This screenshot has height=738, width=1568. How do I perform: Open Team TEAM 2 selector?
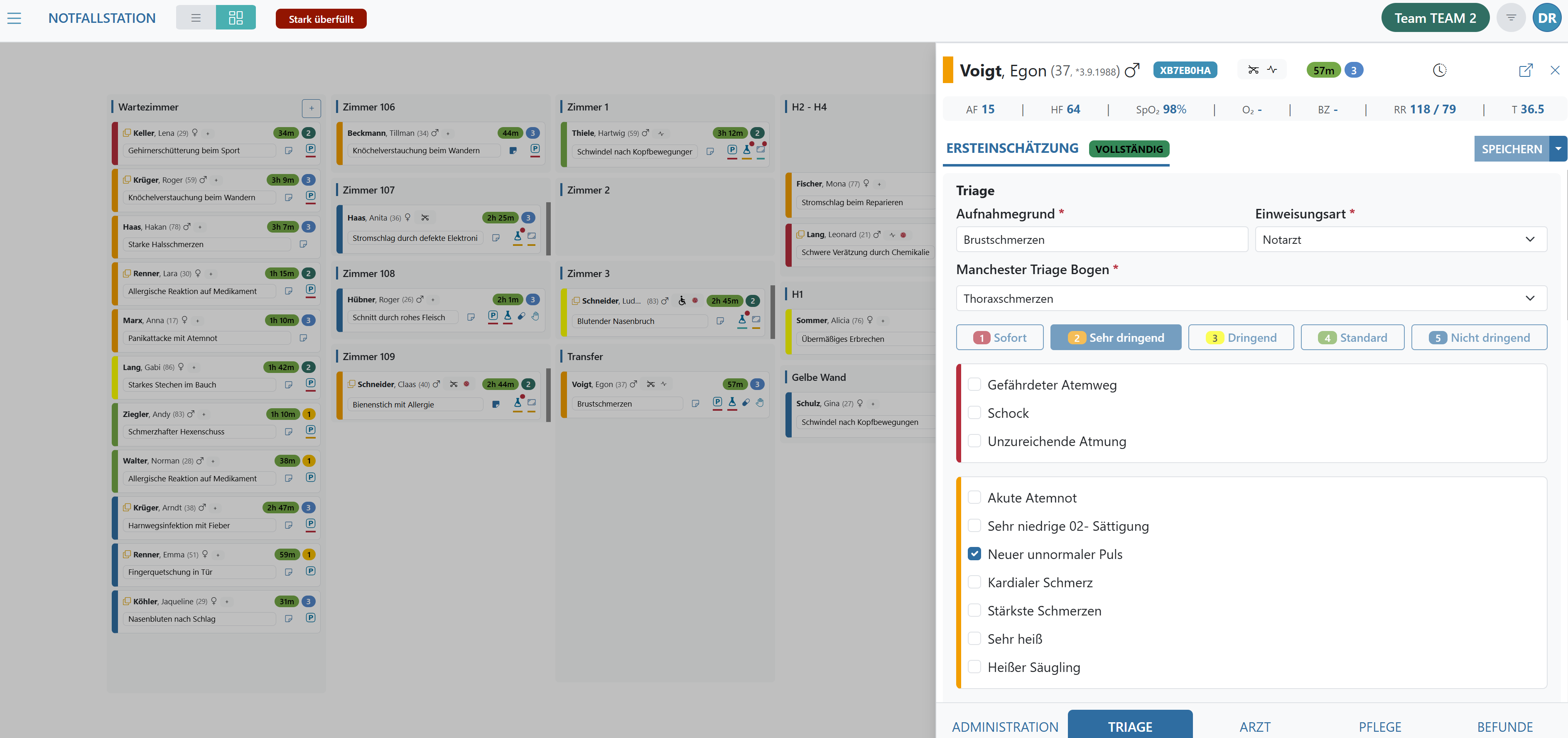pos(1435,17)
